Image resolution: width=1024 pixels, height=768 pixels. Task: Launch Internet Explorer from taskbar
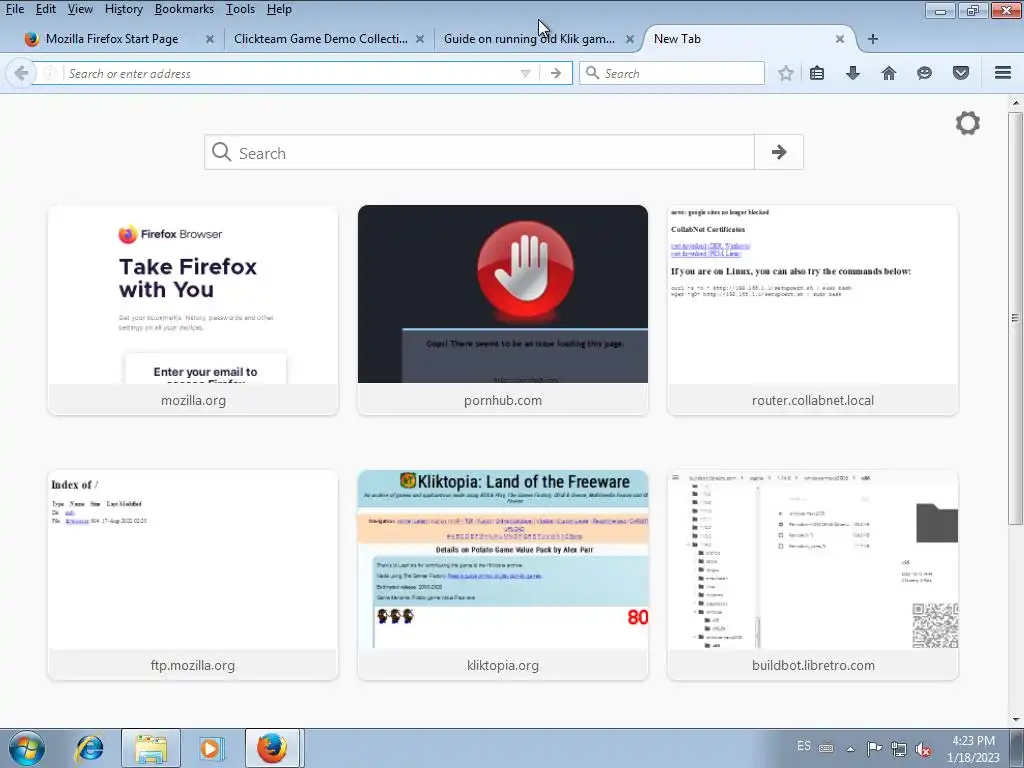click(89, 748)
